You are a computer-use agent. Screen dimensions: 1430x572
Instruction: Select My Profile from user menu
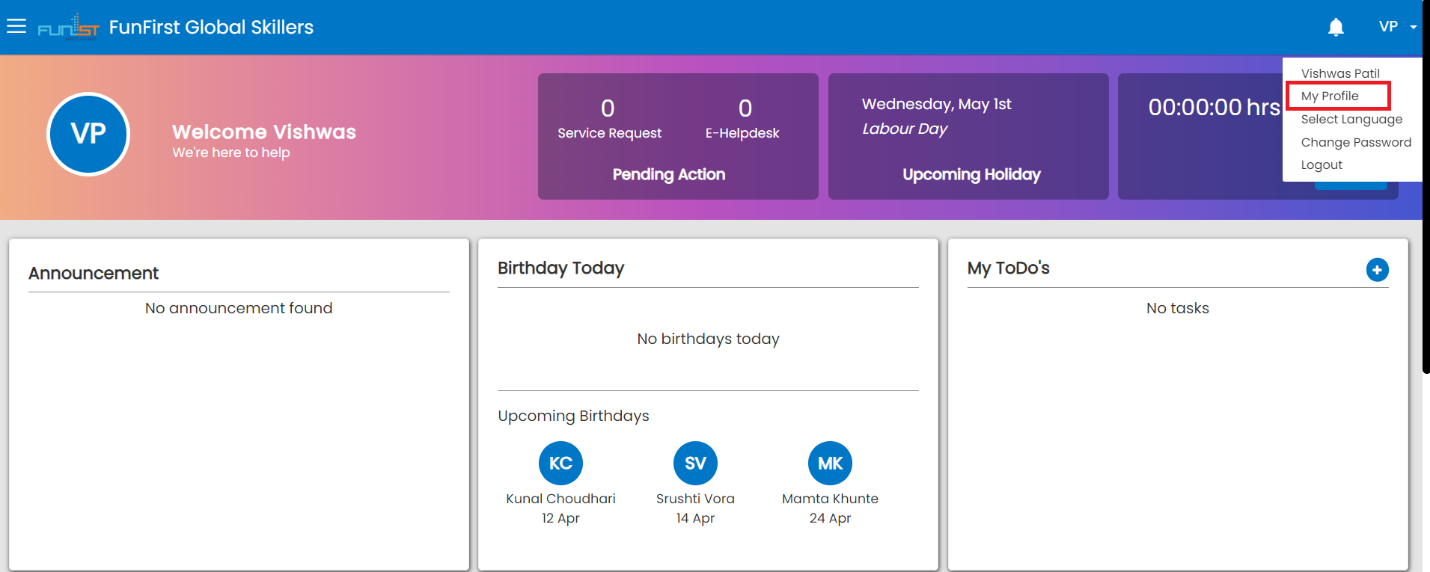pyautogui.click(x=1330, y=96)
